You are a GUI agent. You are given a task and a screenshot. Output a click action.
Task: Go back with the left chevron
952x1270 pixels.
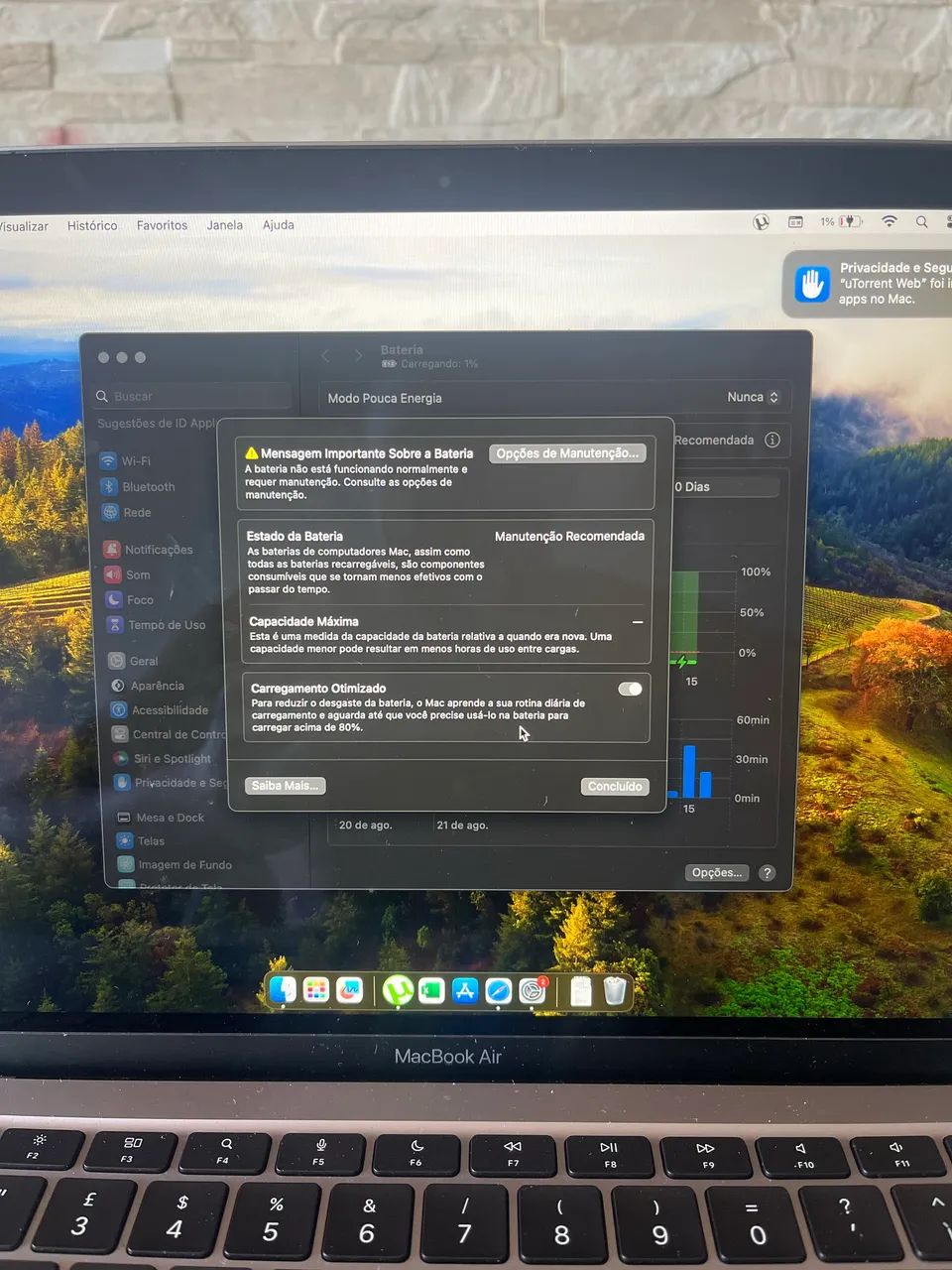325,355
